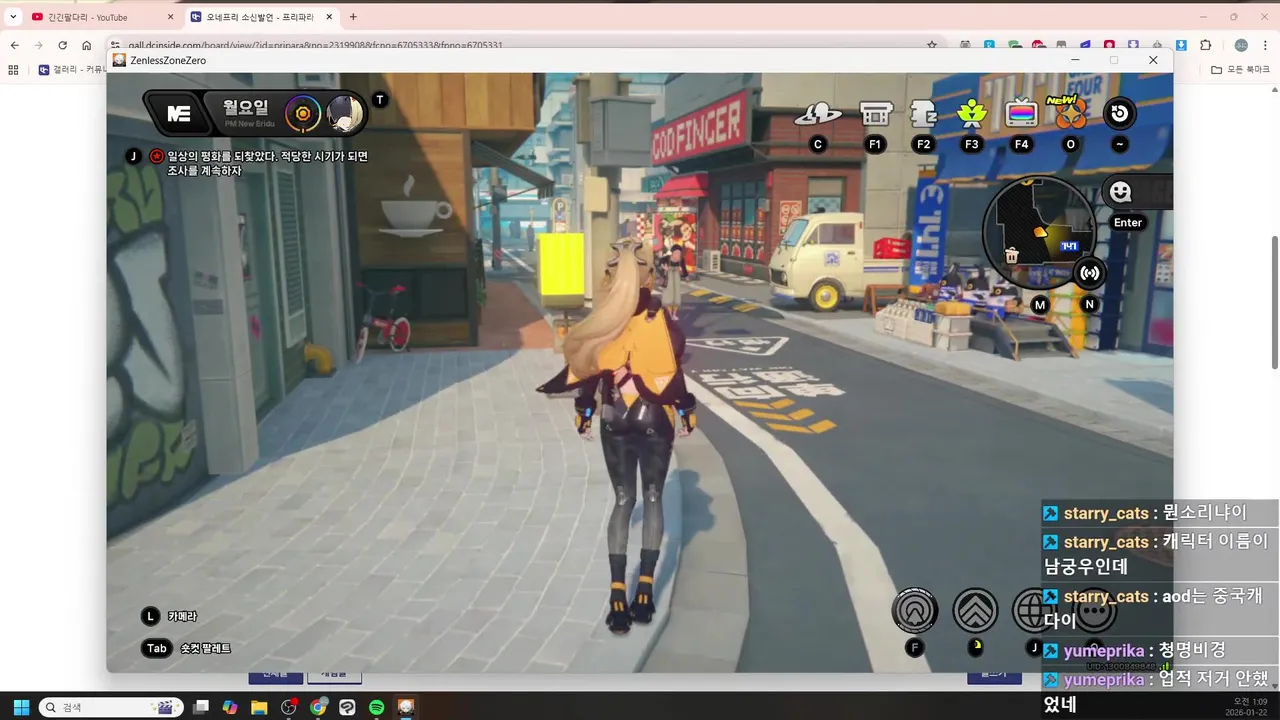Go to the browser home page
The height and width of the screenshot is (720, 1280).
coord(87,45)
